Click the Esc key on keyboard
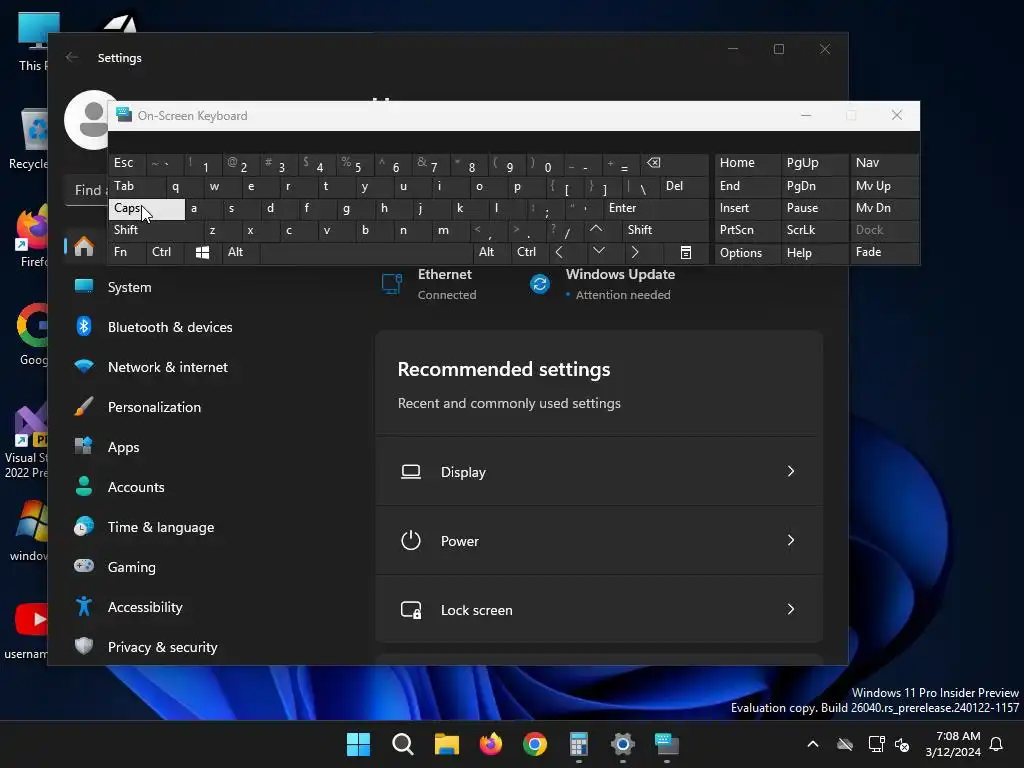This screenshot has width=1024, height=768. (127, 163)
